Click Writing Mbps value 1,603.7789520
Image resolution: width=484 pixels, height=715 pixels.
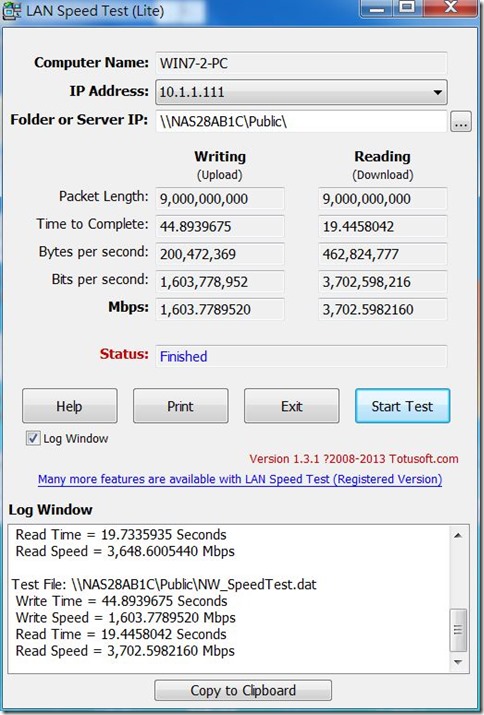pyautogui.click(x=220, y=310)
